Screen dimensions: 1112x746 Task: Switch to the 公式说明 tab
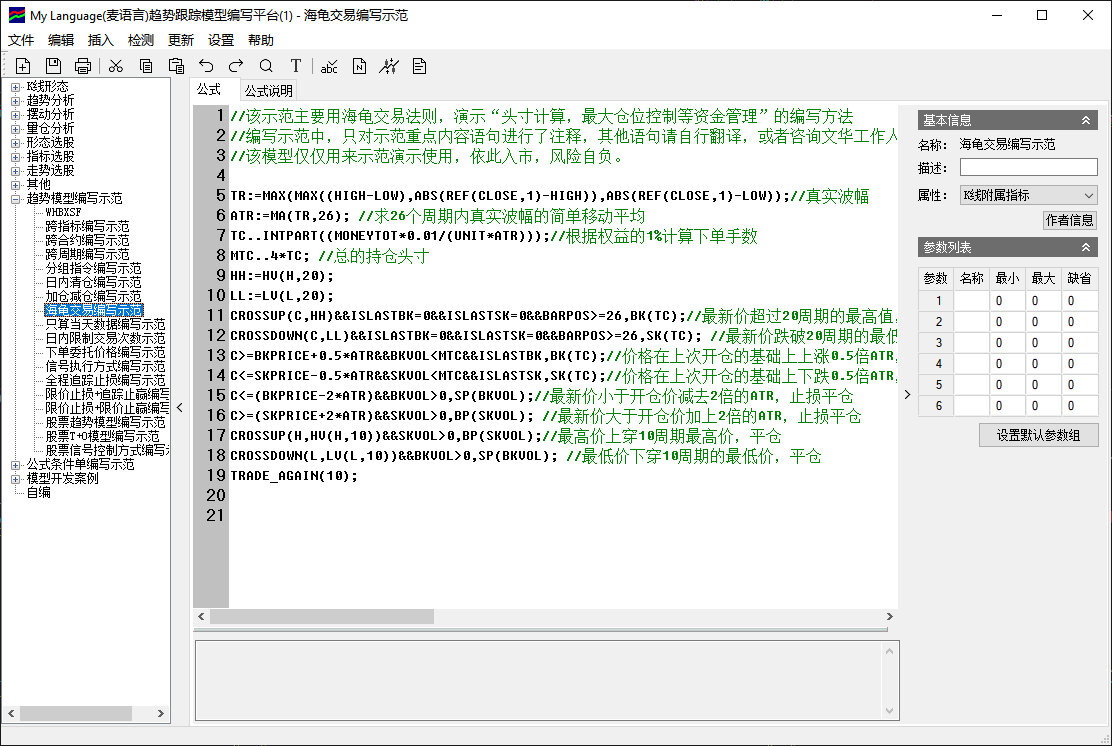[269, 91]
